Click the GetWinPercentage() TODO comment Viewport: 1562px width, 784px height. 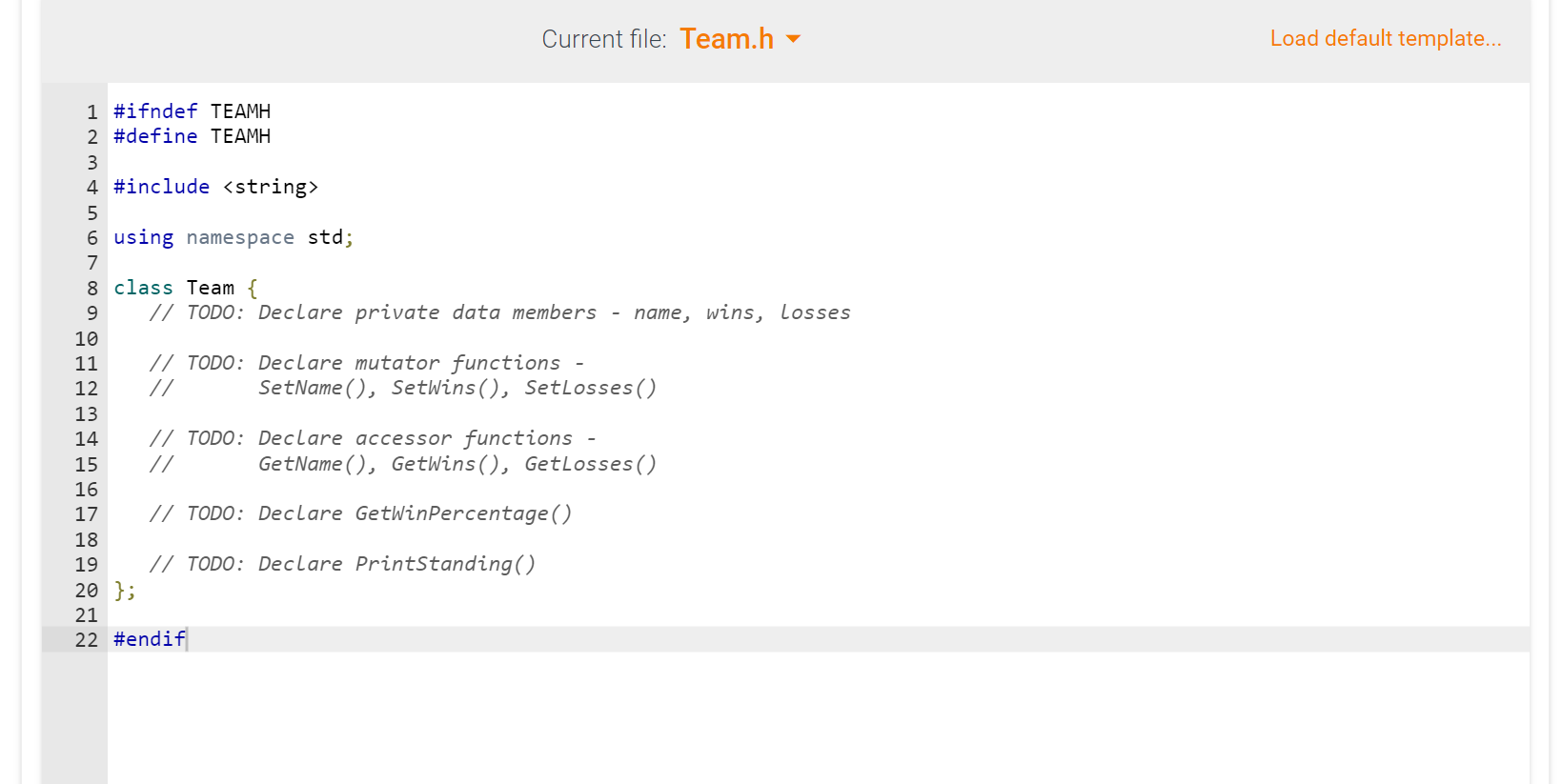pyautogui.click(x=361, y=513)
